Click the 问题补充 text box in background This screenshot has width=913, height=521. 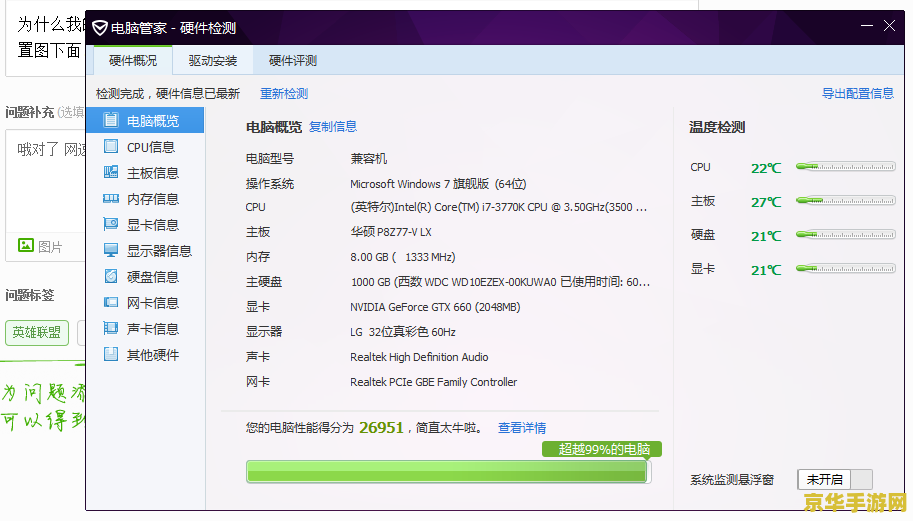tap(46, 180)
